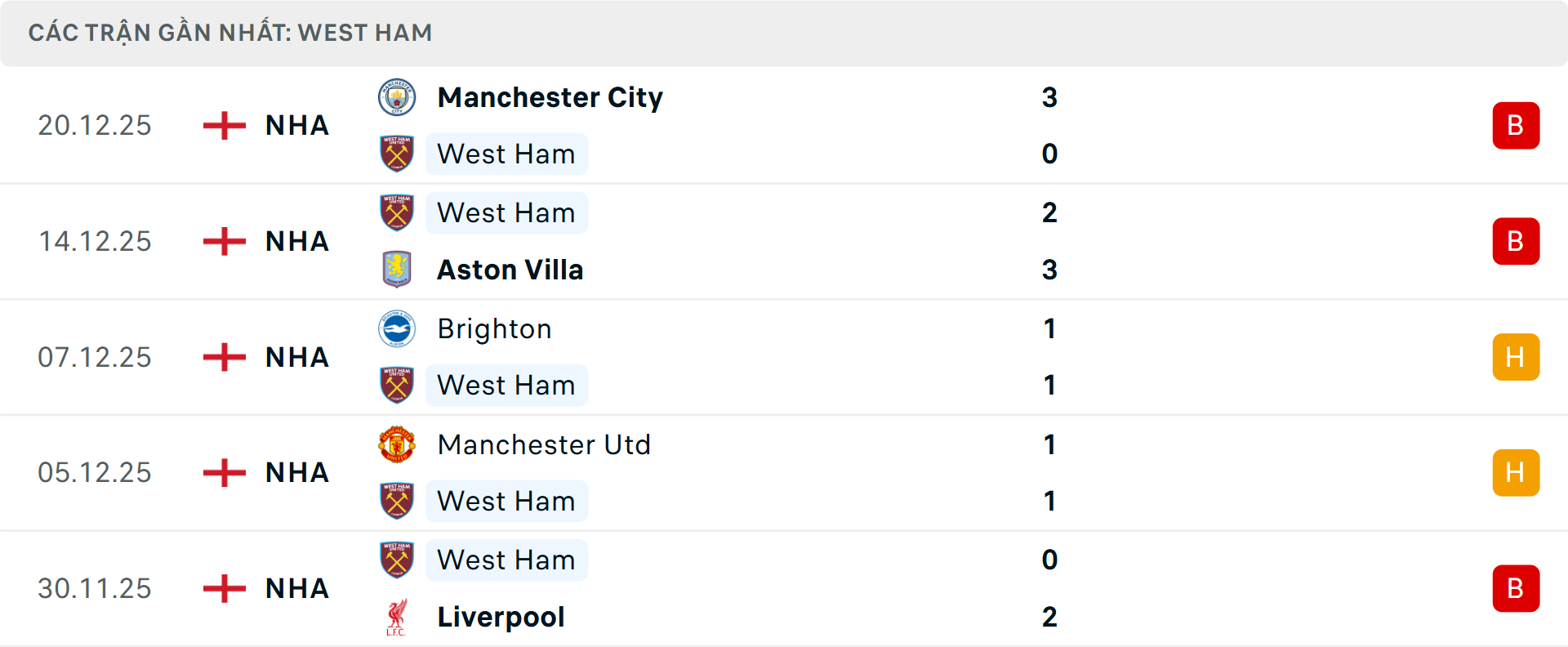
Task: Click the Manchester Utd club crest
Action: click(398, 445)
